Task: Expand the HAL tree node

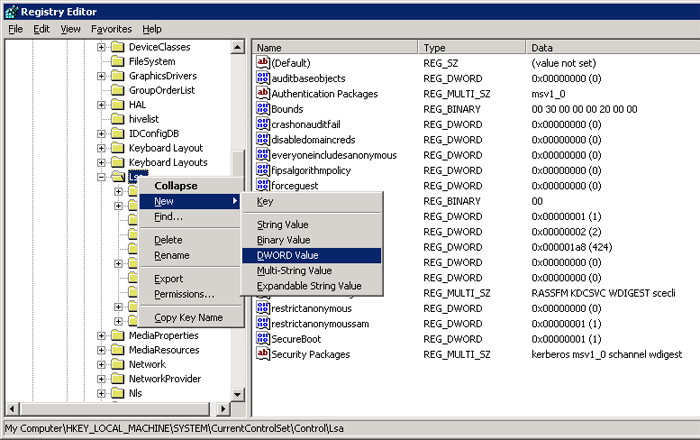Action: [x=101, y=105]
